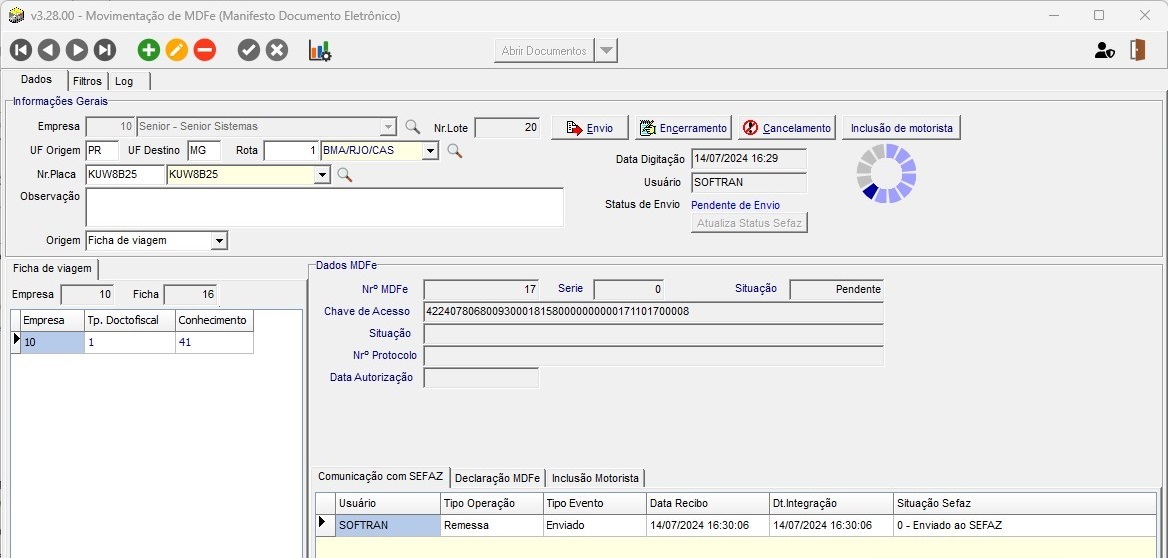1168x558 pixels.
Task: Search Empresa using the magnifier icon
Action: (412, 127)
